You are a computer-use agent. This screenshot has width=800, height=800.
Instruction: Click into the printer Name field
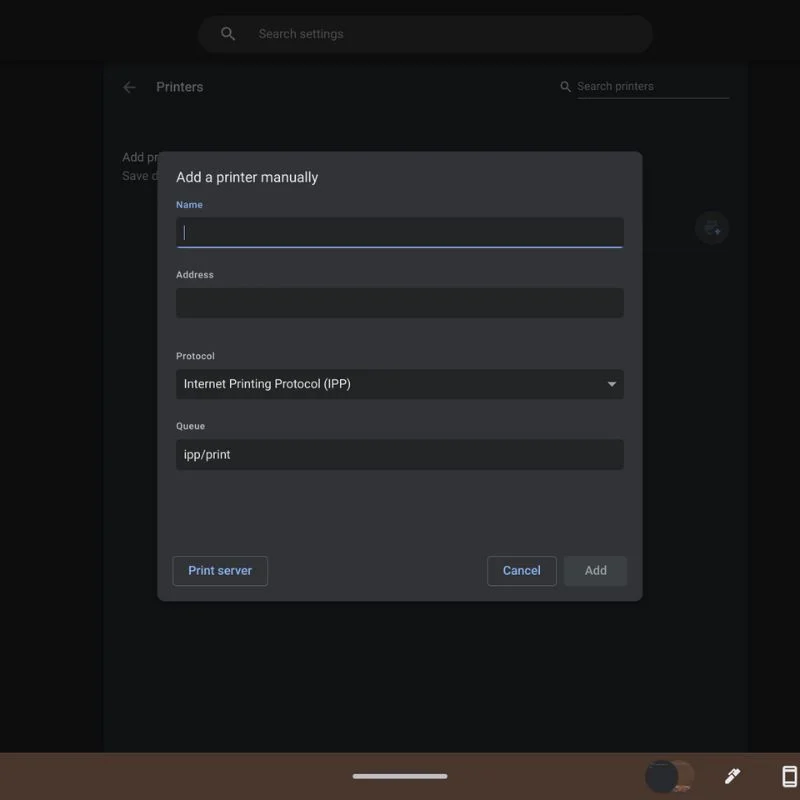point(400,233)
